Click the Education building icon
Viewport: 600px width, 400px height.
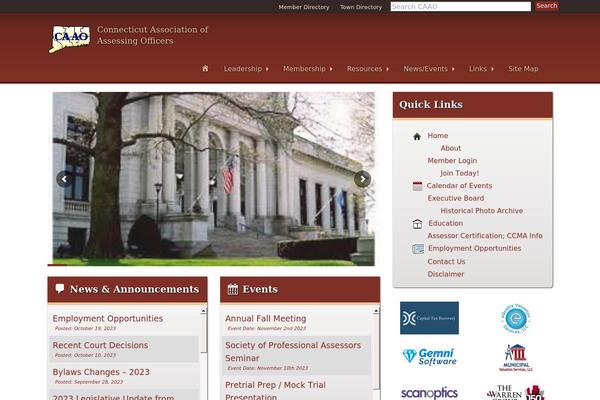[417, 224]
